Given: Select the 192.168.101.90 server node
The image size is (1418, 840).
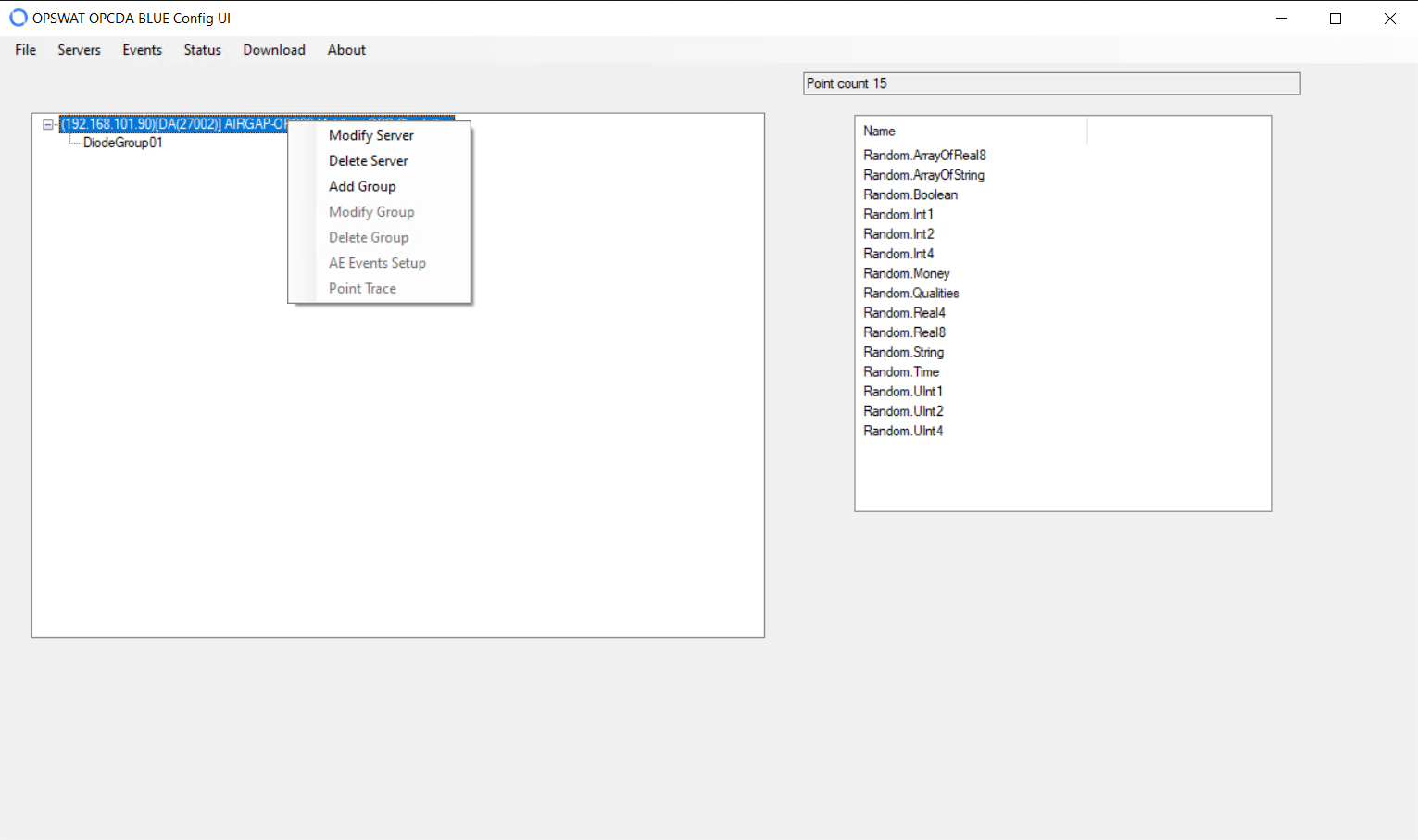Looking at the screenshot, I should pyautogui.click(x=174, y=124).
